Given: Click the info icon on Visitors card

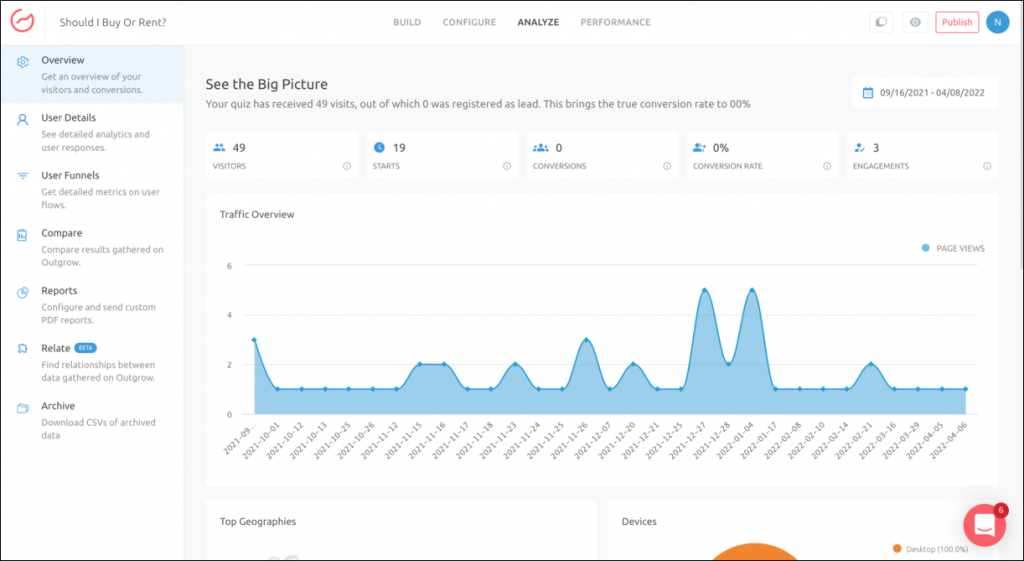Looking at the screenshot, I should click(x=347, y=166).
